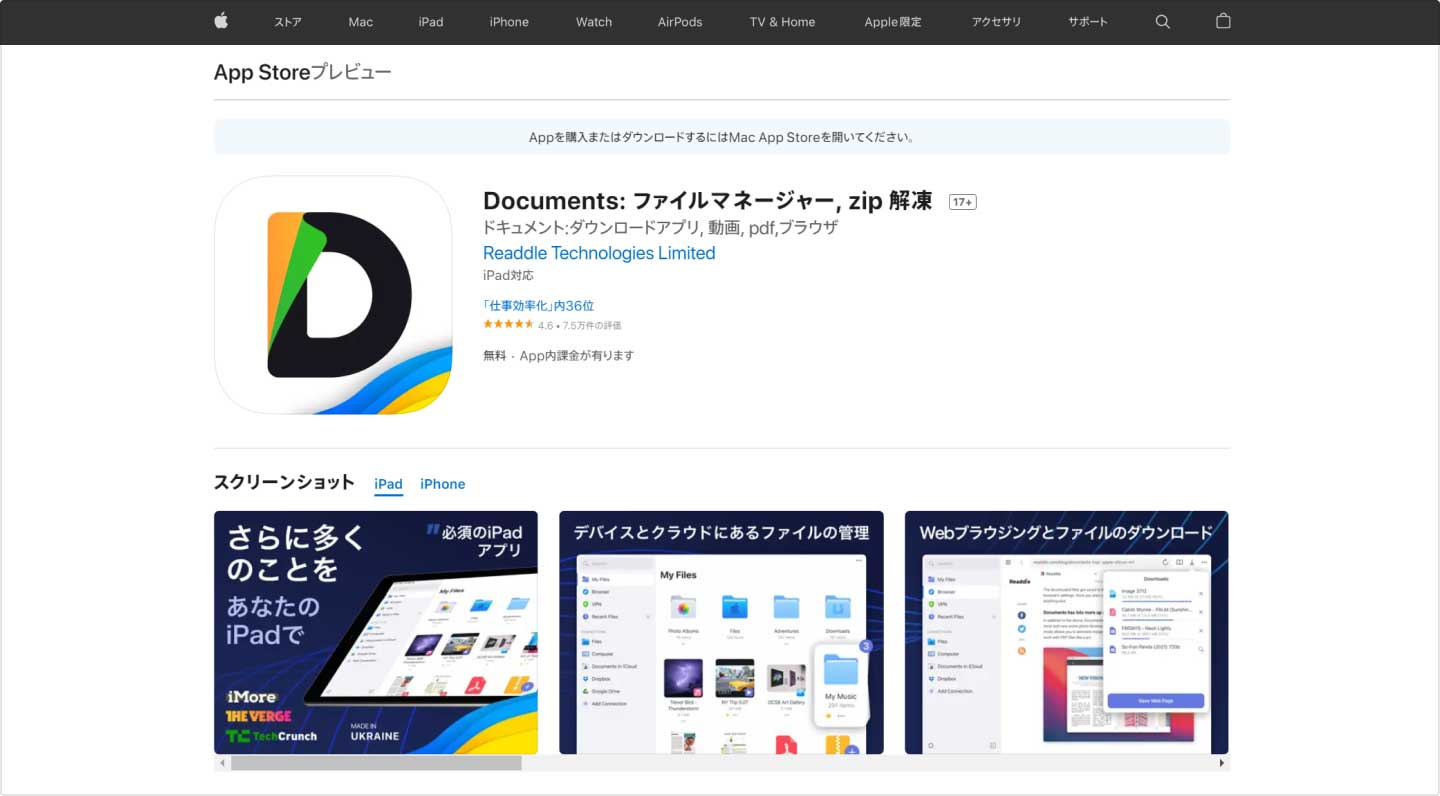Click the デバイスとクラウド file management screenshot
This screenshot has width=1440, height=796.
[721, 632]
